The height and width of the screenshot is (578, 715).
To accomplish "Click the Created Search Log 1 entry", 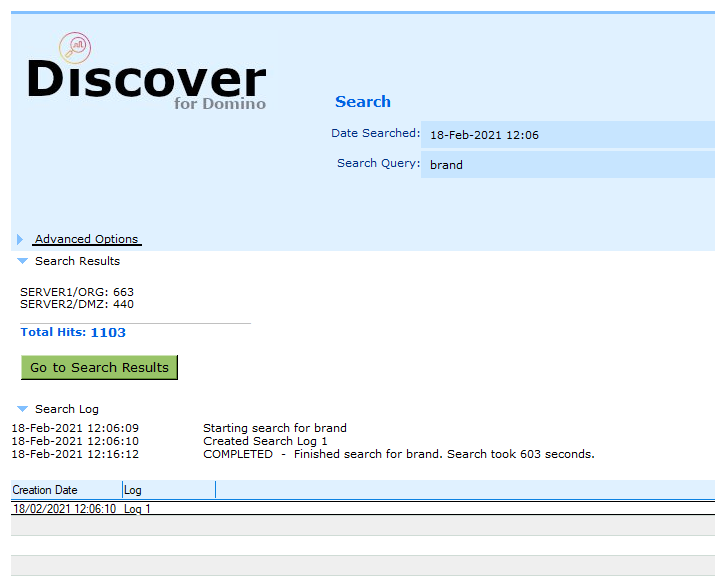I will tap(265, 441).
